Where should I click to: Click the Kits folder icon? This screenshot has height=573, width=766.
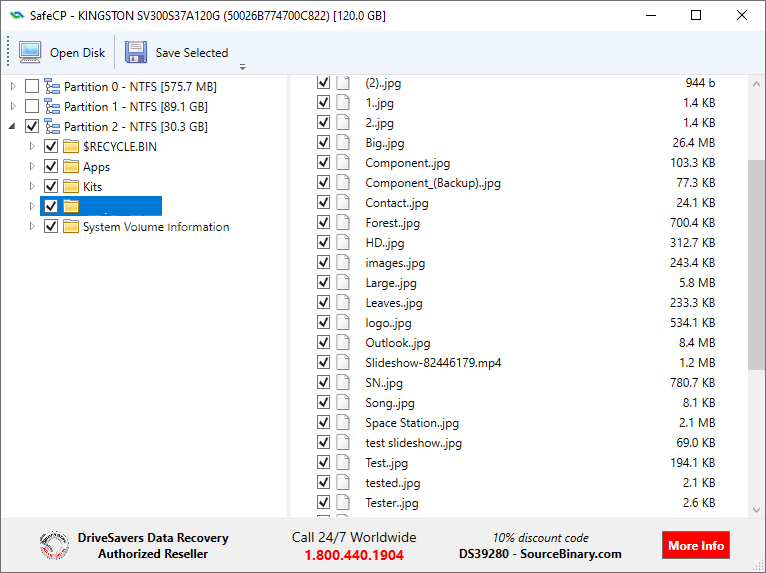(x=71, y=187)
